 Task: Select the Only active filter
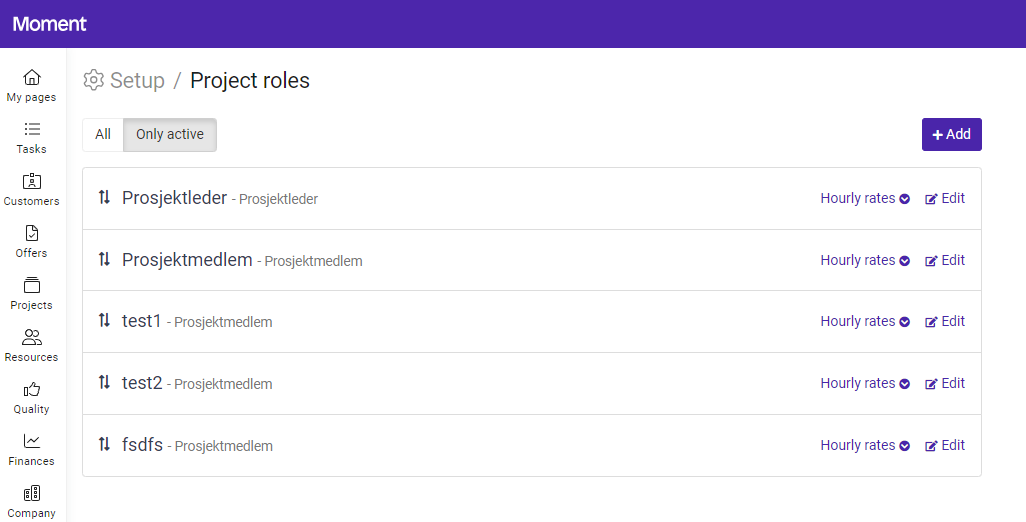(x=170, y=134)
